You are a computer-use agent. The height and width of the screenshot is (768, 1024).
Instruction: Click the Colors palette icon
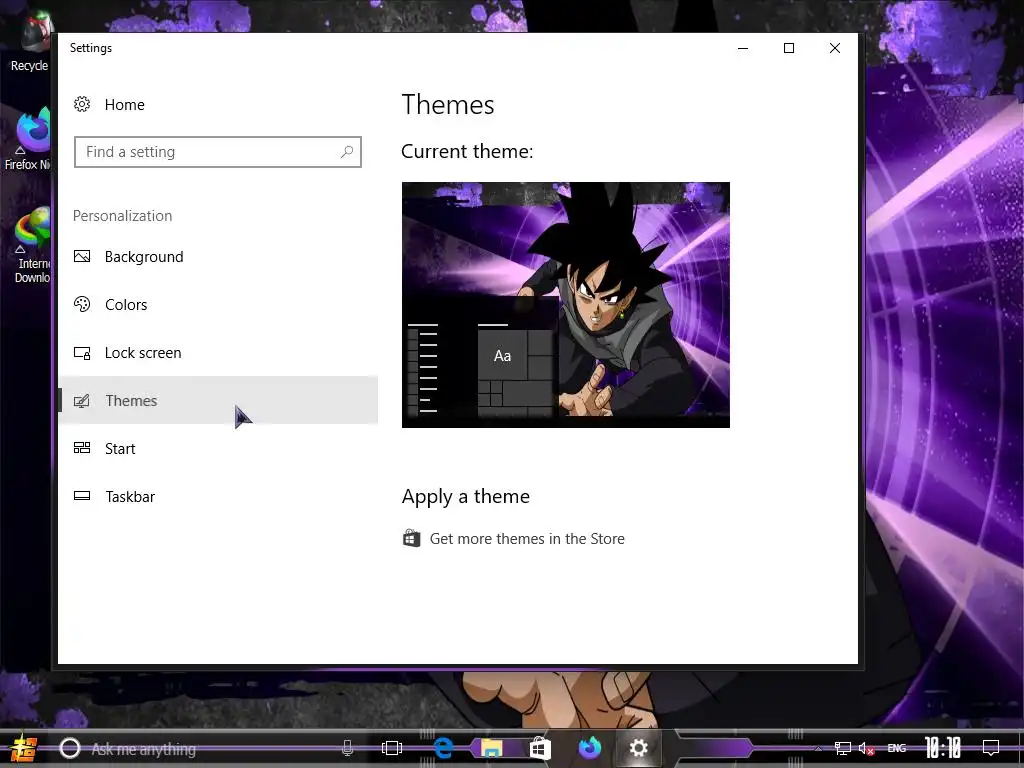tap(82, 304)
